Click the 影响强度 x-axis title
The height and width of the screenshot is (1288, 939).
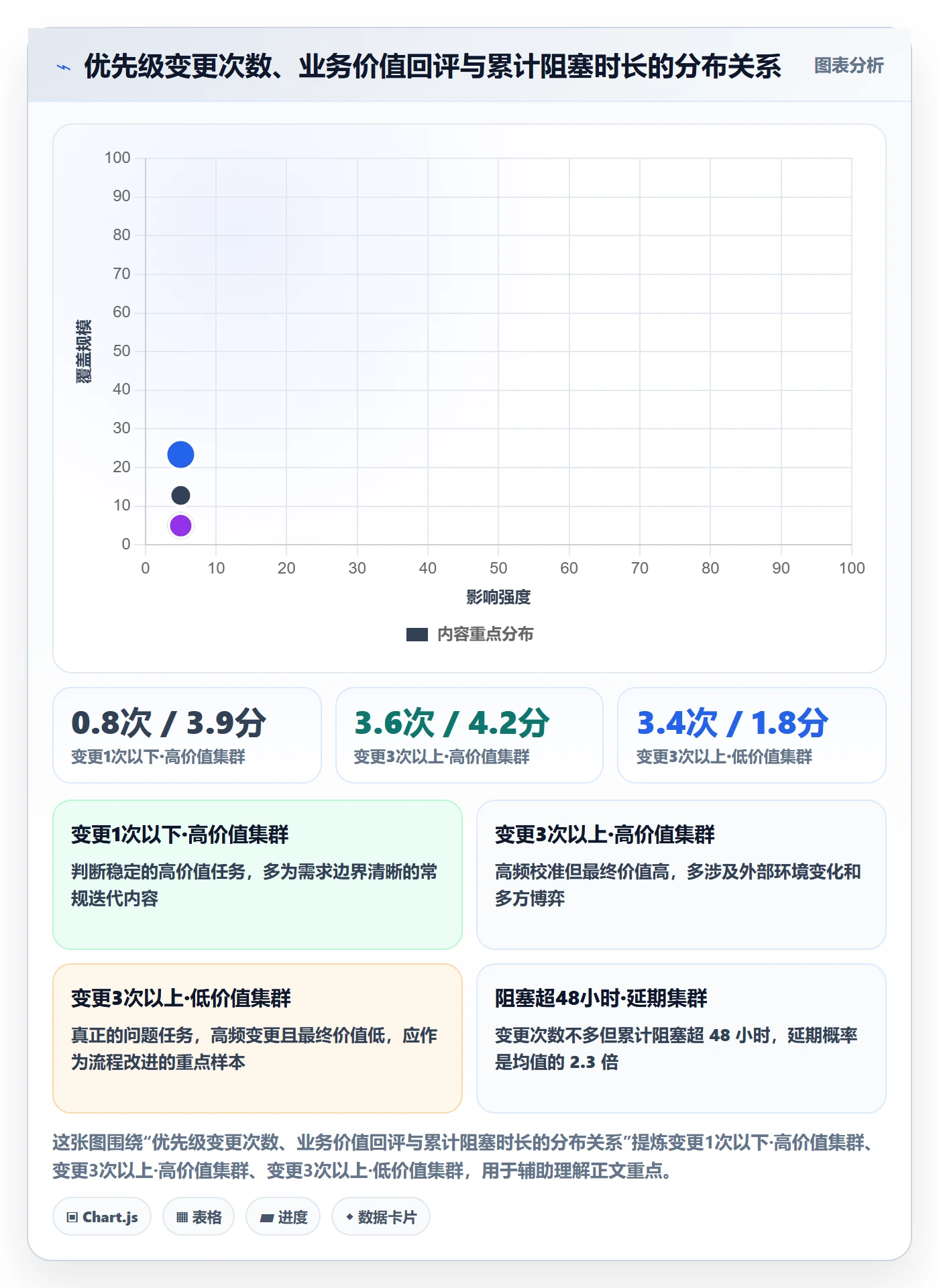pos(498,597)
